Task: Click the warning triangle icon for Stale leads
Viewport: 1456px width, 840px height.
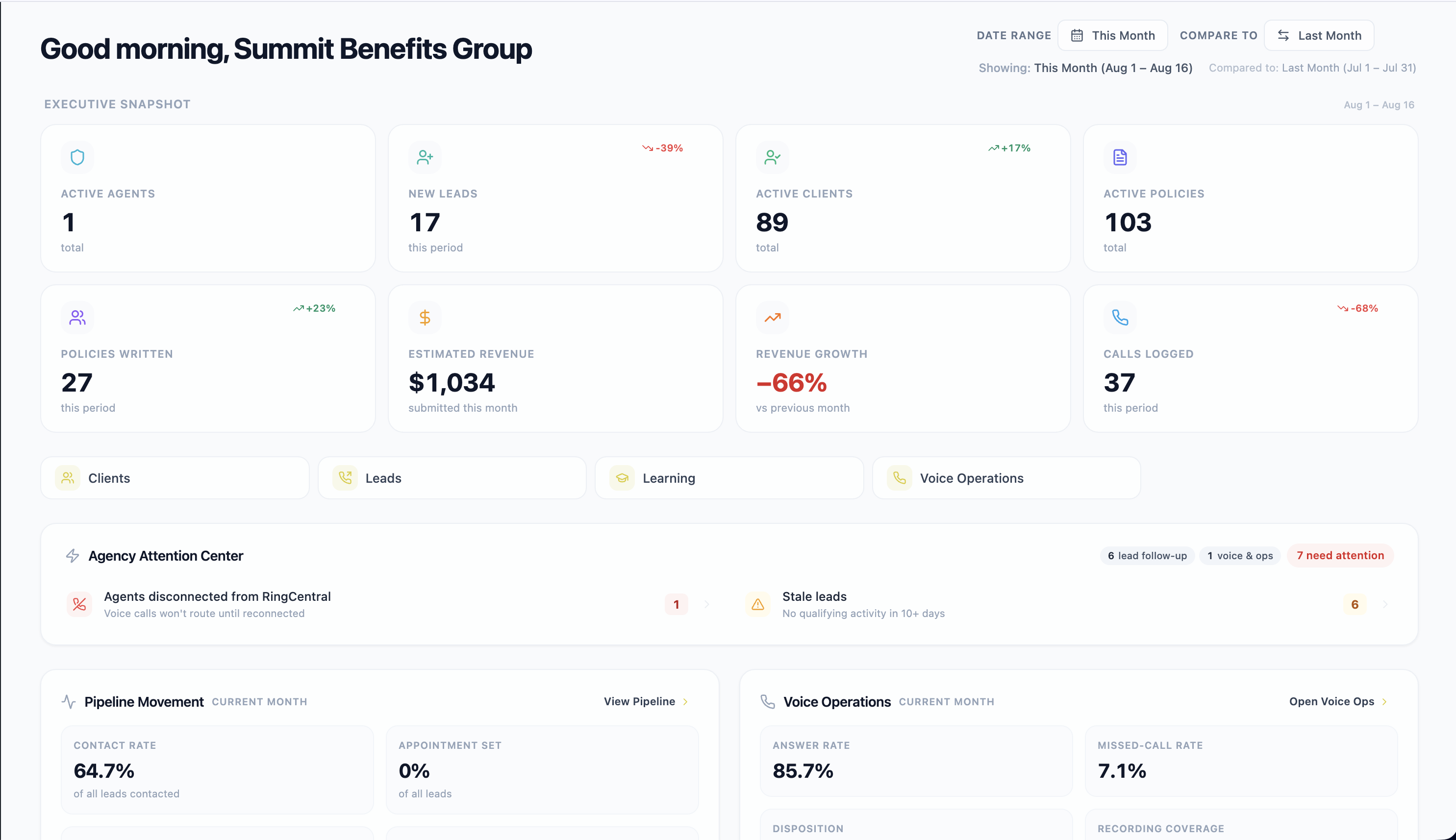Action: pos(758,604)
